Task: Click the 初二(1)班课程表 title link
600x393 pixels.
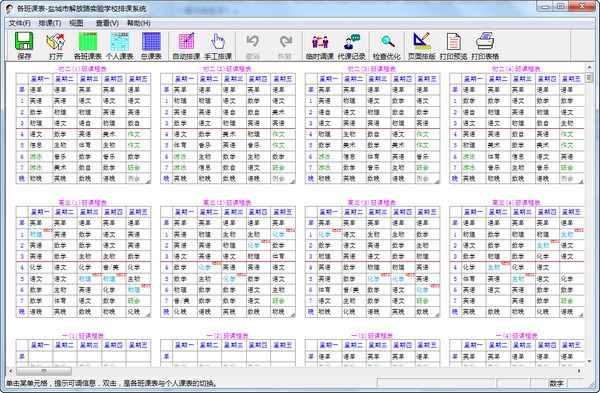Action: point(83,69)
